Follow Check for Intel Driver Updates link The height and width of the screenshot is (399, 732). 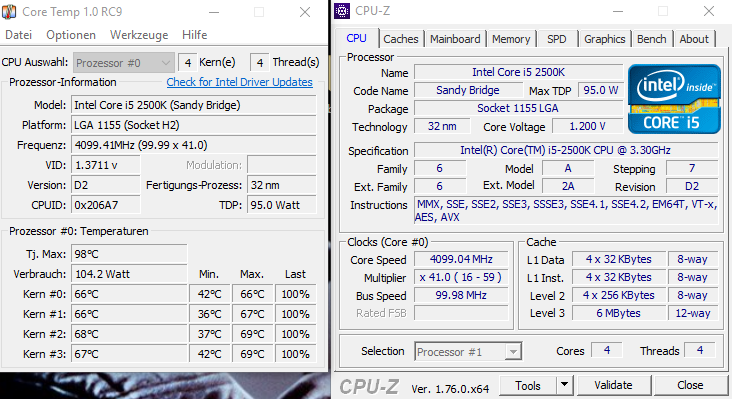pyautogui.click(x=239, y=82)
